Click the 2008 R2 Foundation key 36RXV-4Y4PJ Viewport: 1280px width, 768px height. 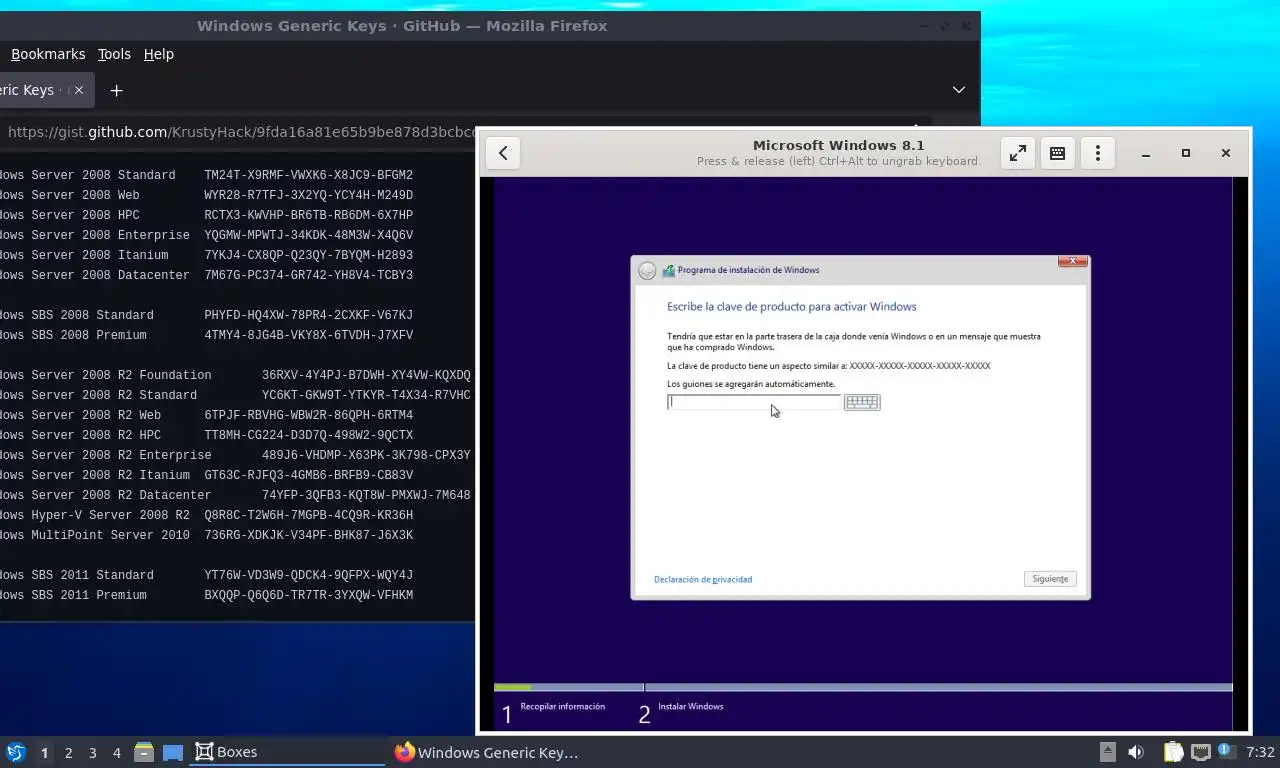366,375
